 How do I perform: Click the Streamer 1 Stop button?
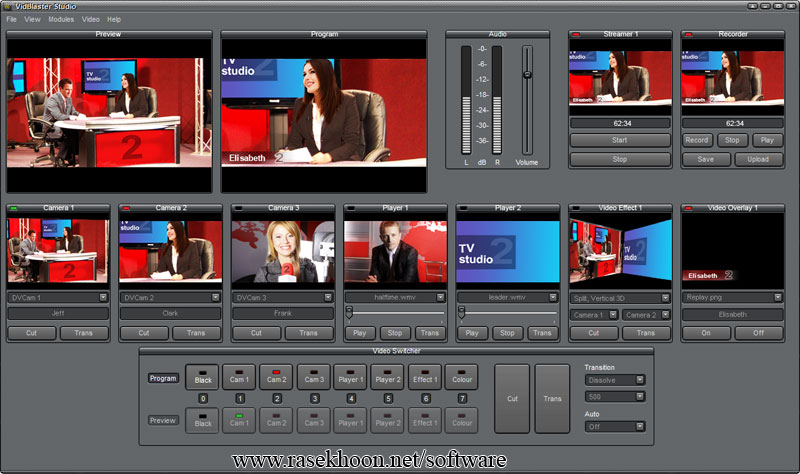(620, 159)
